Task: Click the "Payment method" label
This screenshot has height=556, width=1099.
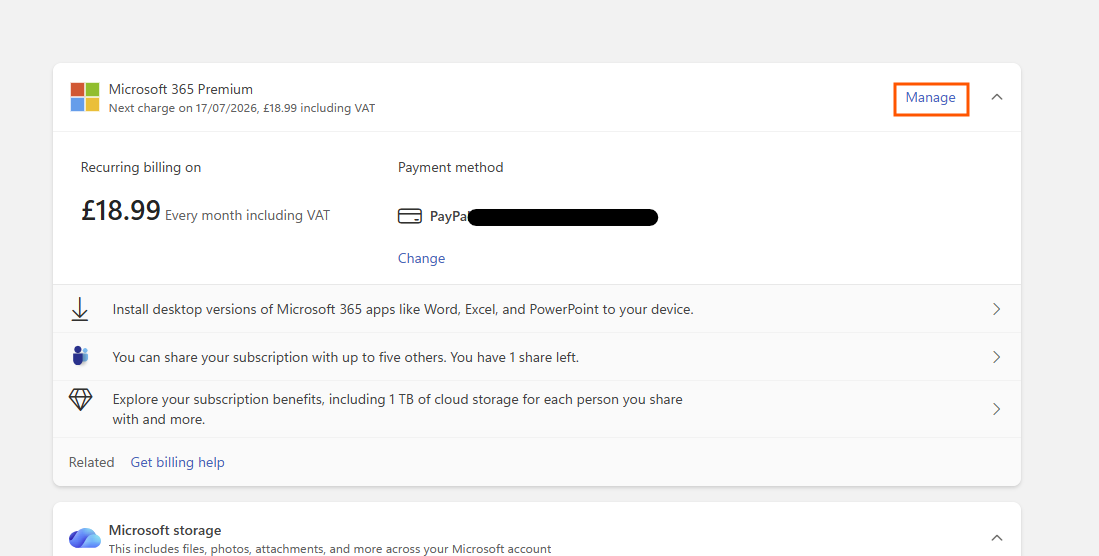Action: point(451,168)
